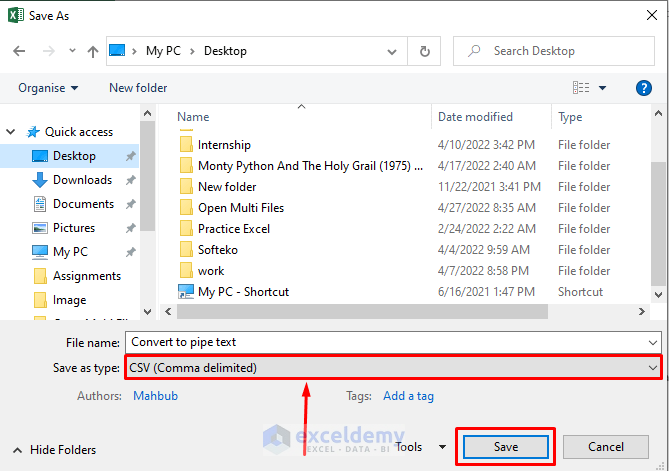
Task: Select Desktop in Quick access
Action: tap(70, 156)
